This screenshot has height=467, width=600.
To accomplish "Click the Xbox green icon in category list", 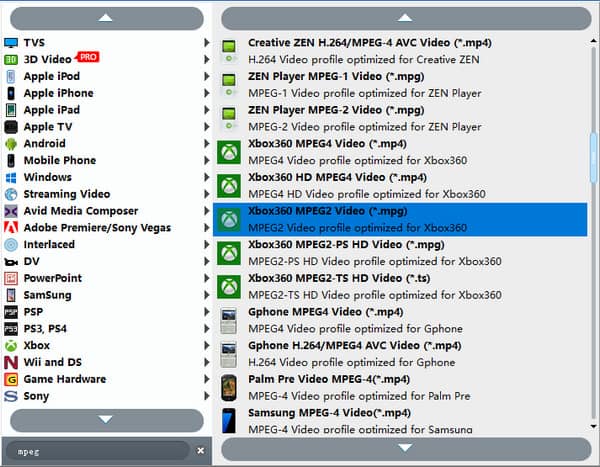I will point(11,345).
